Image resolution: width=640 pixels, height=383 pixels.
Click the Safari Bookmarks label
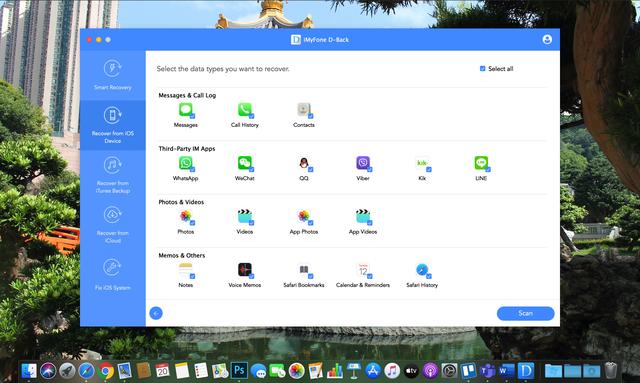[x=304, y=285]
